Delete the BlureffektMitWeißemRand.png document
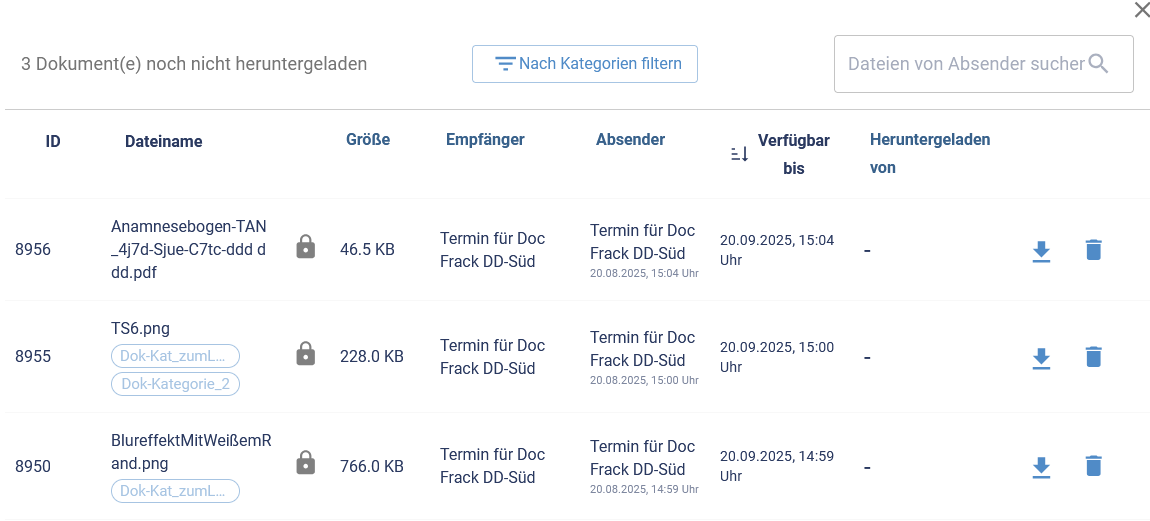Image resolution: width=1150 pixels, height=521 pixels. (1093, 466)
